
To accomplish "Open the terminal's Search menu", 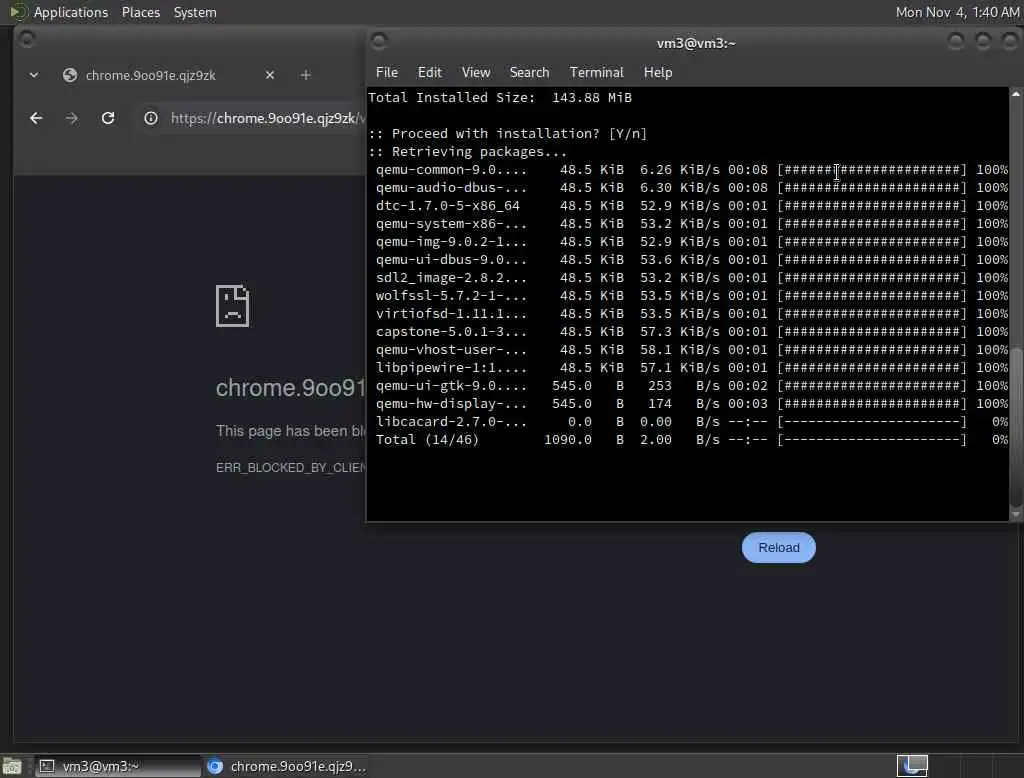I will tap(529, 73).
